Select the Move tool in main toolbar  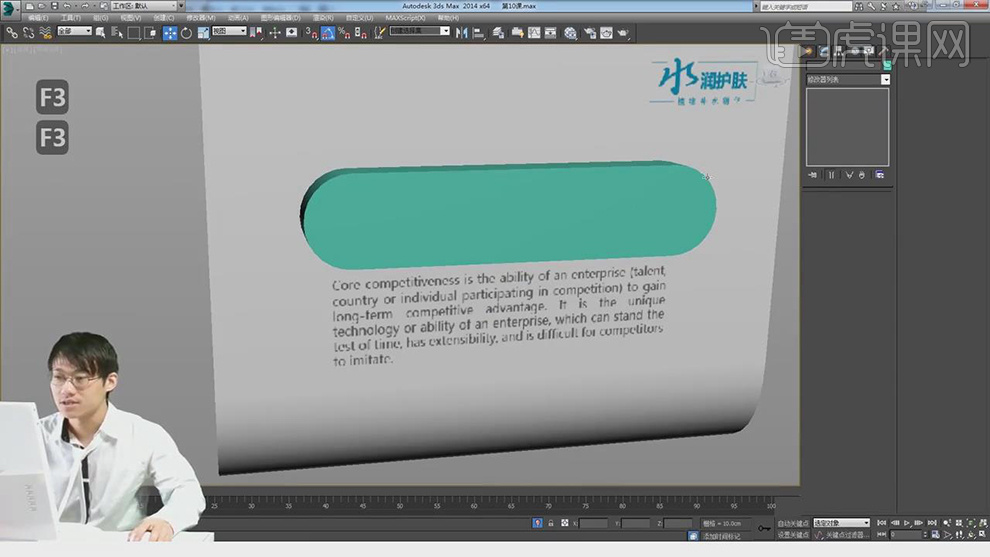pyautogui.click(x=169, y=32)
